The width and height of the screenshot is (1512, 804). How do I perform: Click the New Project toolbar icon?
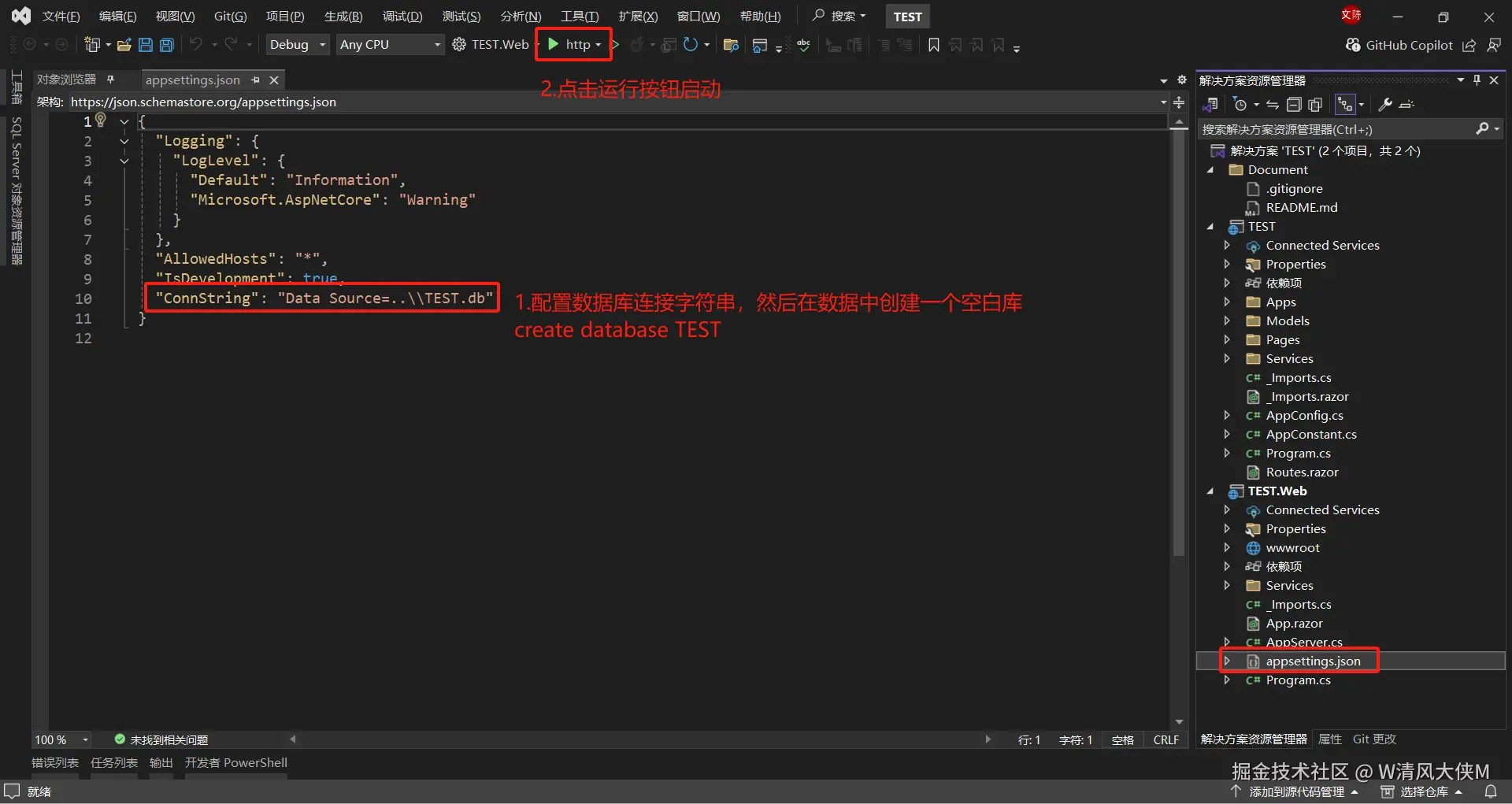point(92,45)
